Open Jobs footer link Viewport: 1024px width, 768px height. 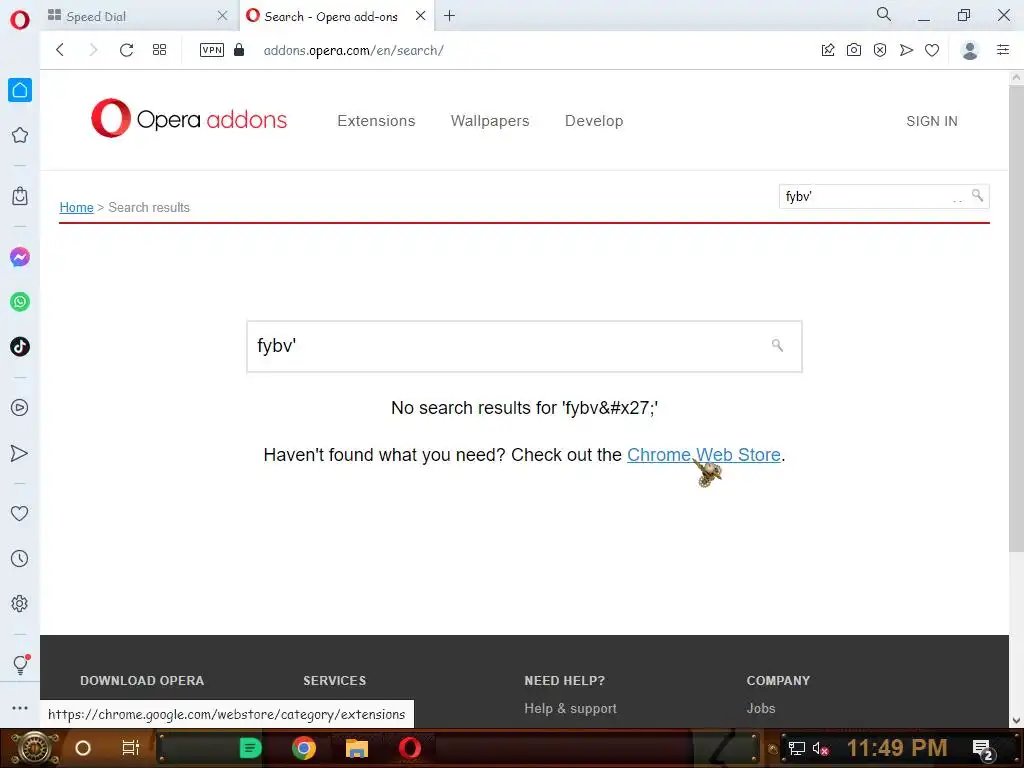pyautogui.click(x=761, y=709)
